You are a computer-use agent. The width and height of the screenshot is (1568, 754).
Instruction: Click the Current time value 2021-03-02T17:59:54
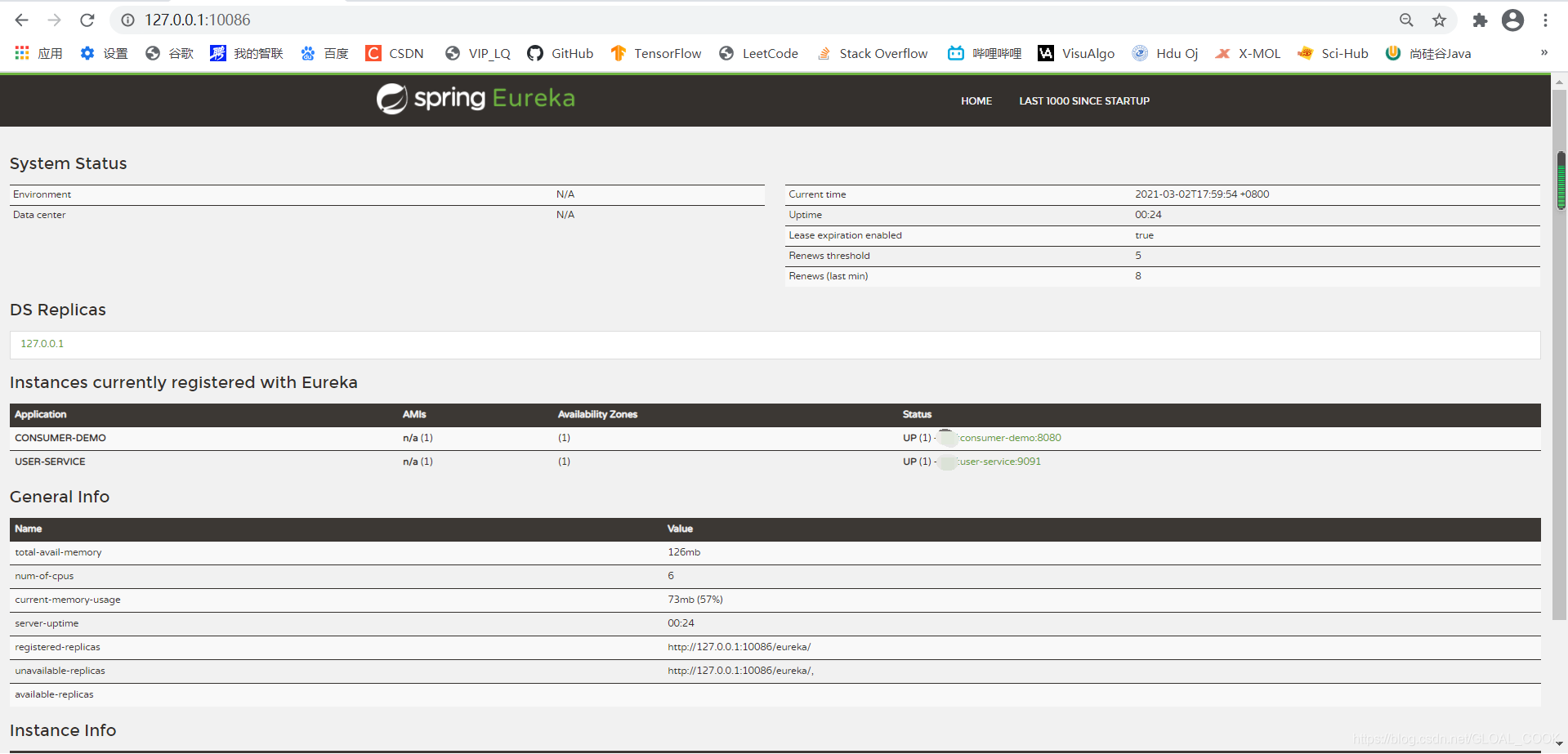tap(1202, 194)
